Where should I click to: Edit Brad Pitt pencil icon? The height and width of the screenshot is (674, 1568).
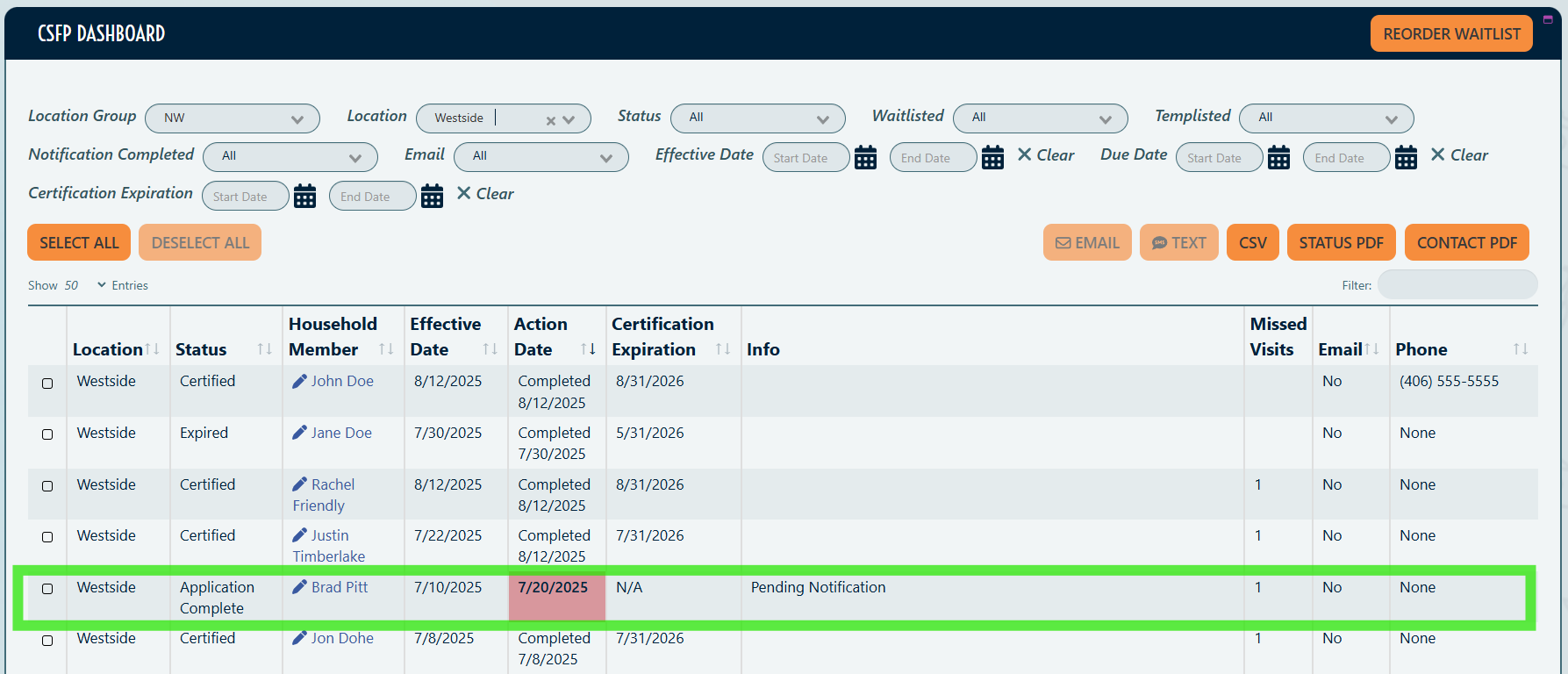(x=299, y=587)
